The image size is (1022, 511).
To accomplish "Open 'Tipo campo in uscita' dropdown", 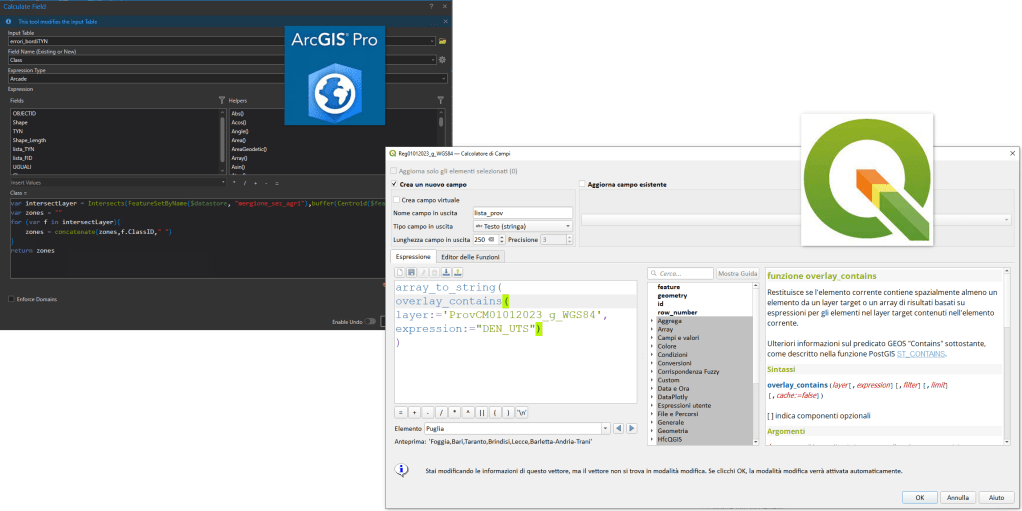I will point(524,226).
